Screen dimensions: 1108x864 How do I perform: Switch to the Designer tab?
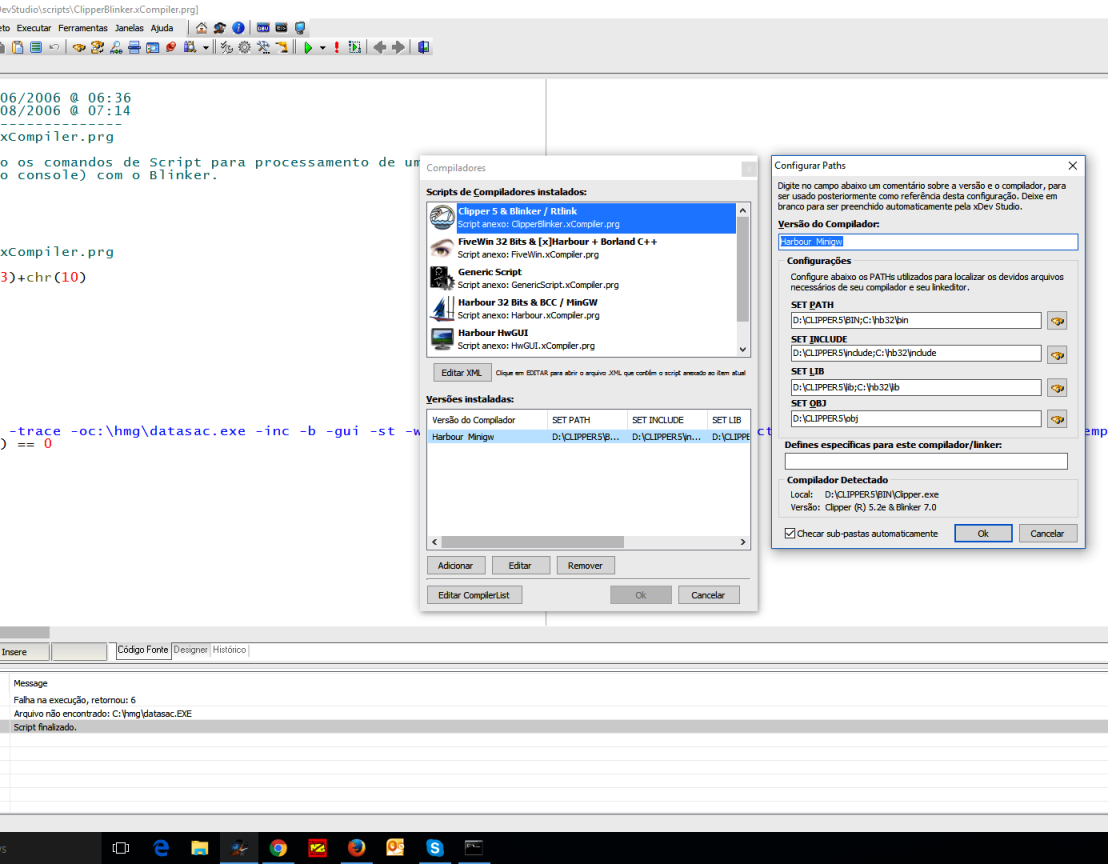point(190,650)
